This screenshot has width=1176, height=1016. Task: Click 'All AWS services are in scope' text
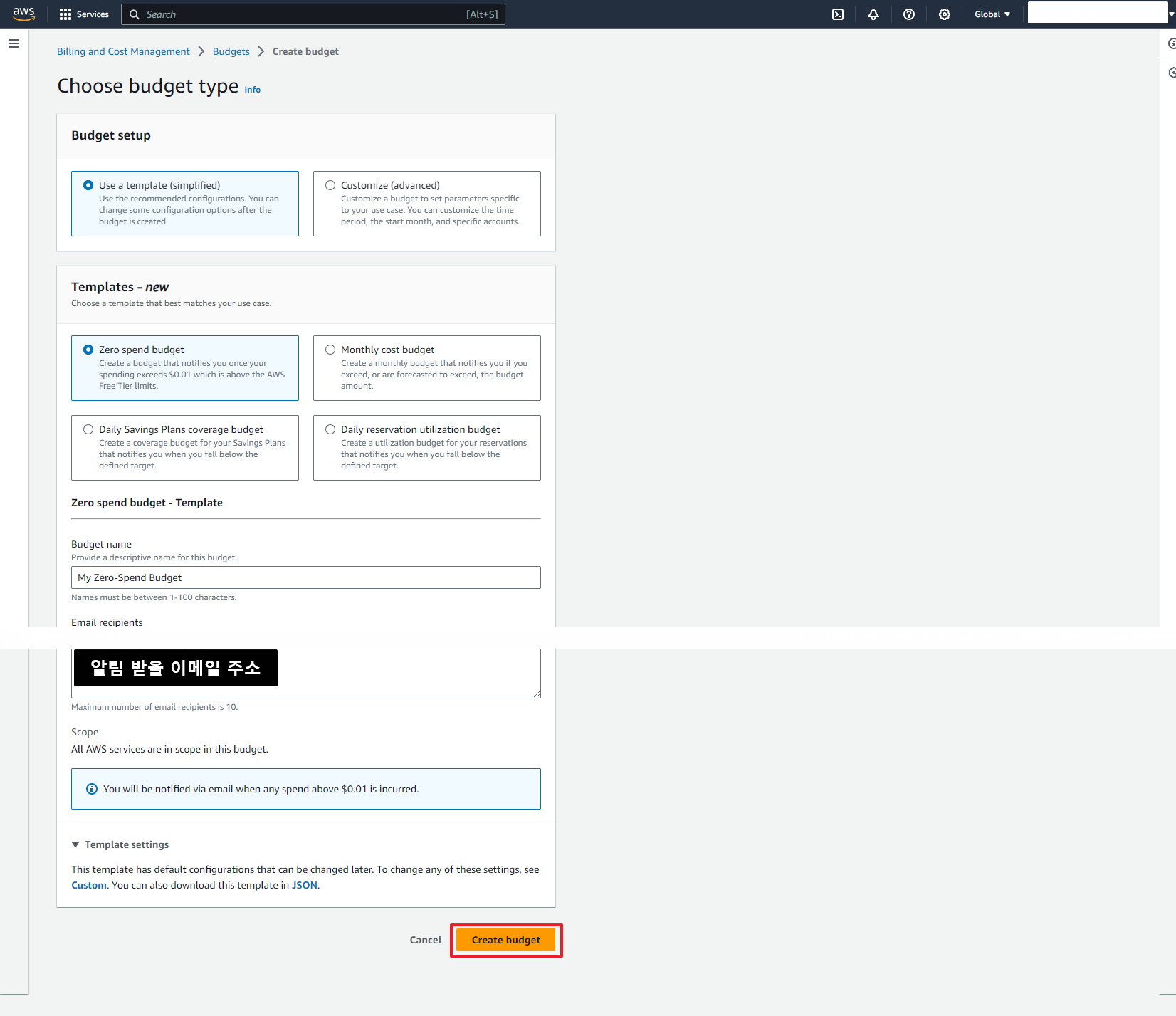pyautogui.click(x=169, y=749)
